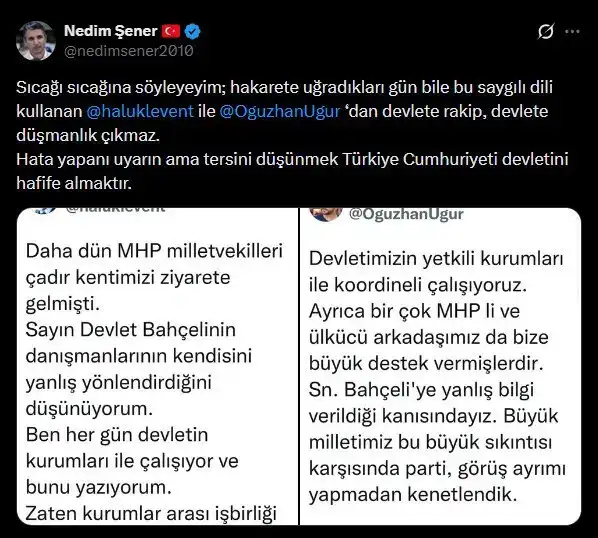The height and width of the screenshot is (538, 598).
Task: Click the 'yapmadan kenetlendik' closing line
Action: coord(413,495)
